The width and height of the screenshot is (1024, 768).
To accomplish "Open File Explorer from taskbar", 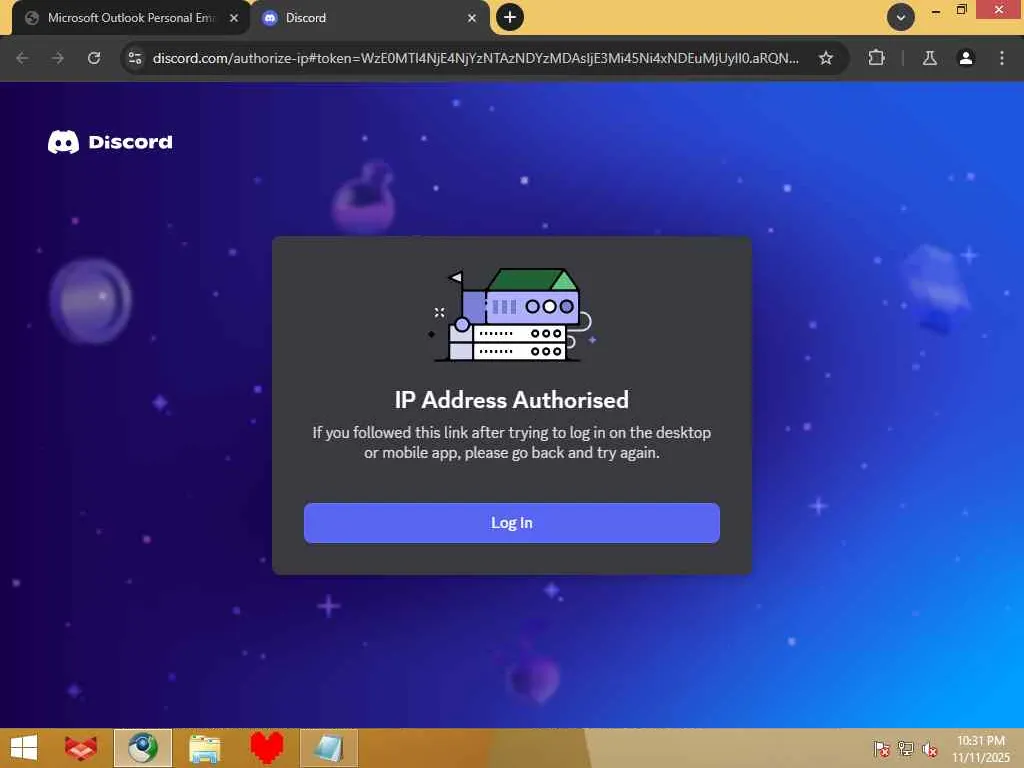I will coord(204,748).
